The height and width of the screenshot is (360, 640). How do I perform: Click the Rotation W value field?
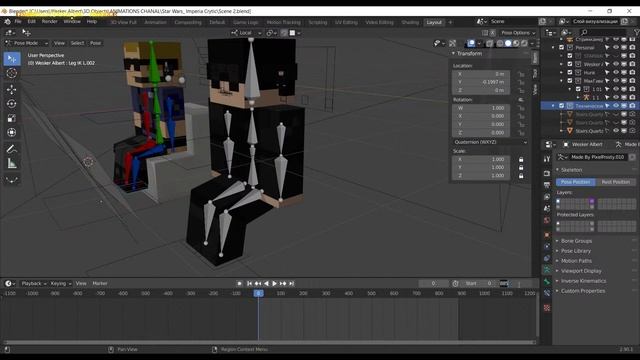coord(481,108)
